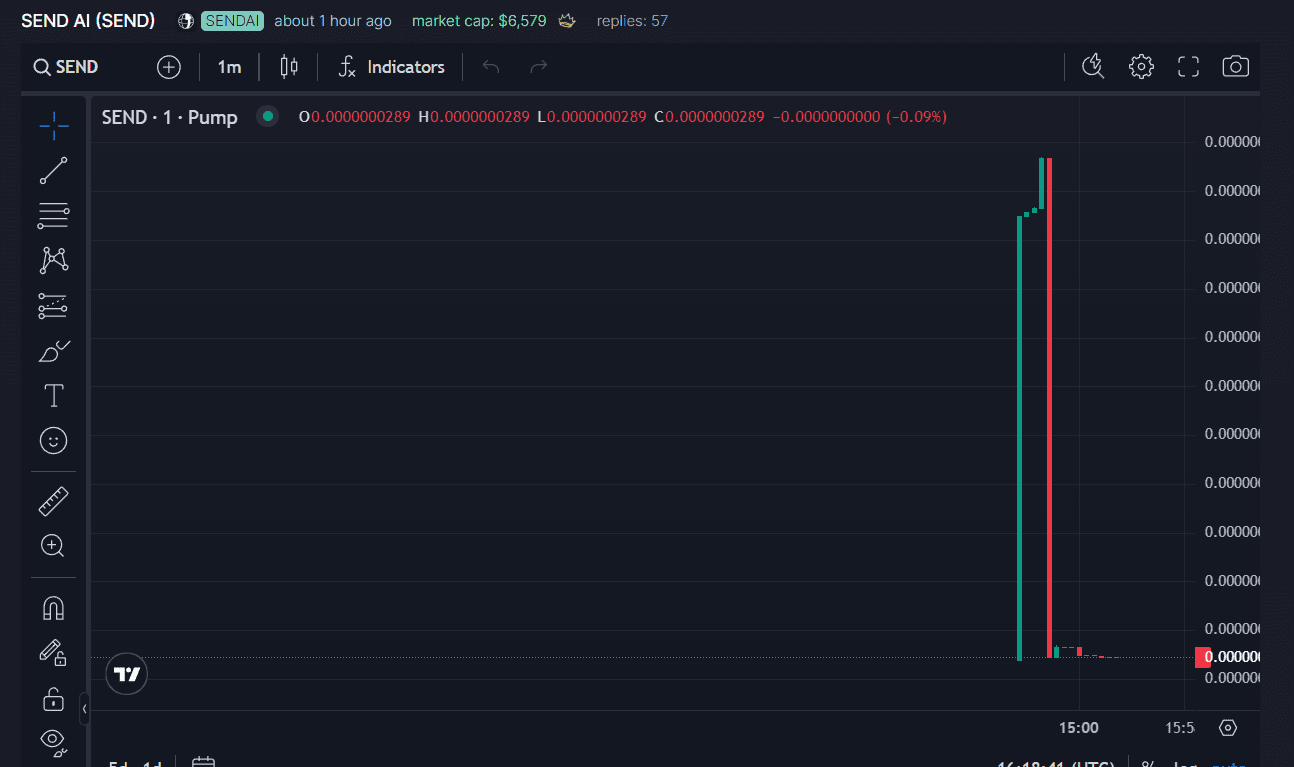
Task: Click the Low value L0.0000000289
Action: [592, 117]
